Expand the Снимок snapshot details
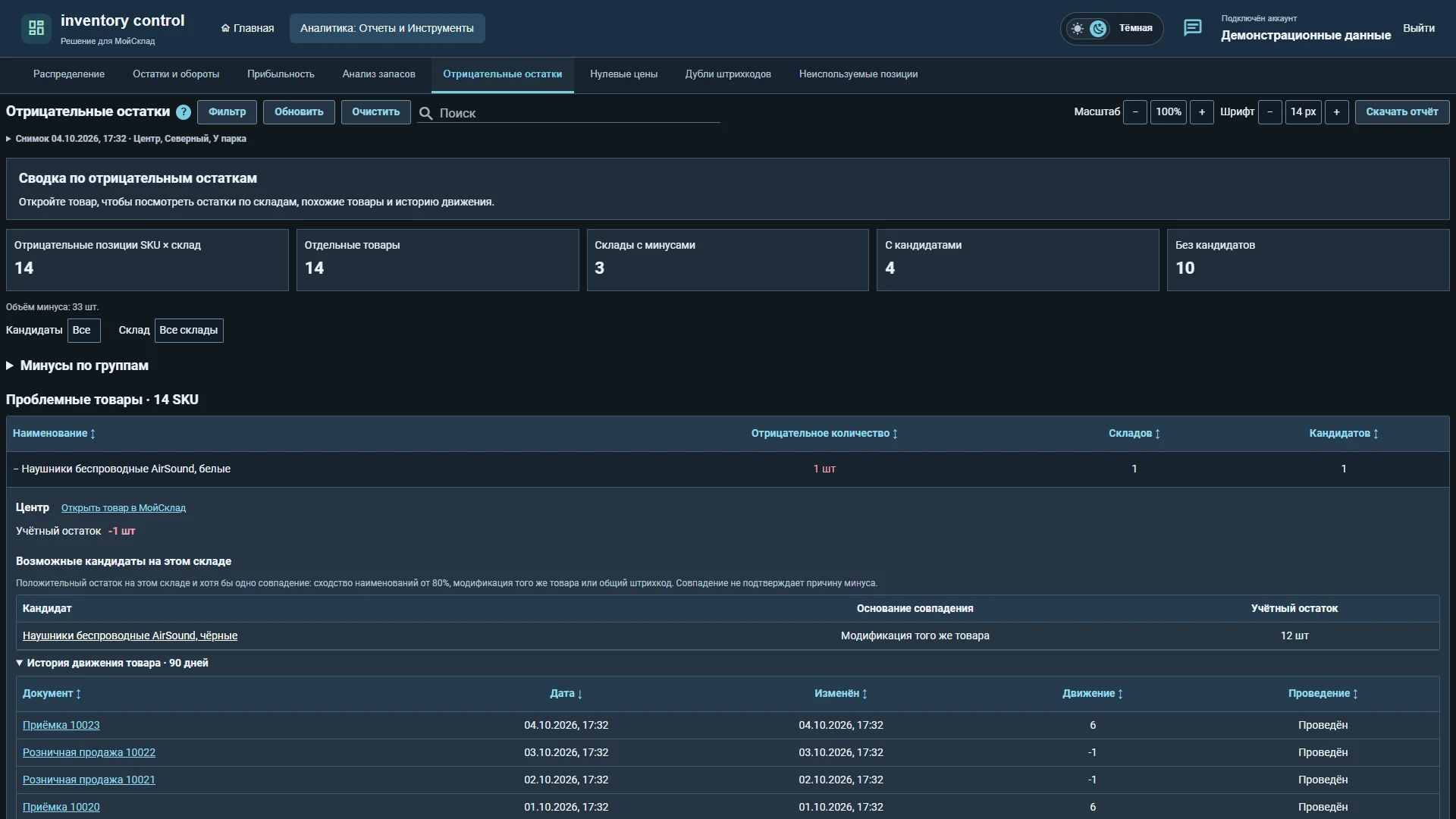The height and width of the screenshot is (819, 1456). pyautogui.click(x=126, y=139)
